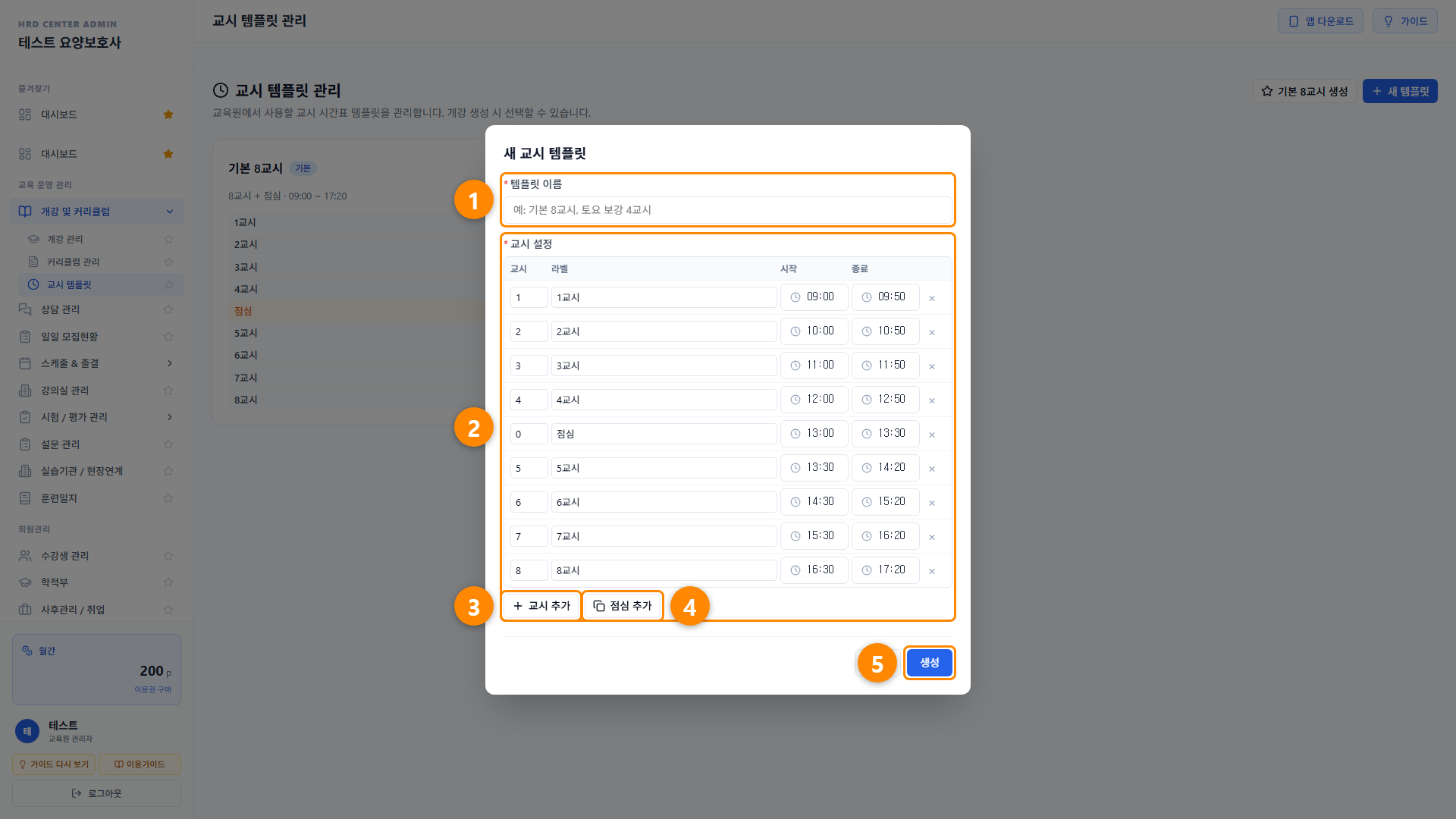Click the 앱 다운로드 button

(x=1320, y=21)
